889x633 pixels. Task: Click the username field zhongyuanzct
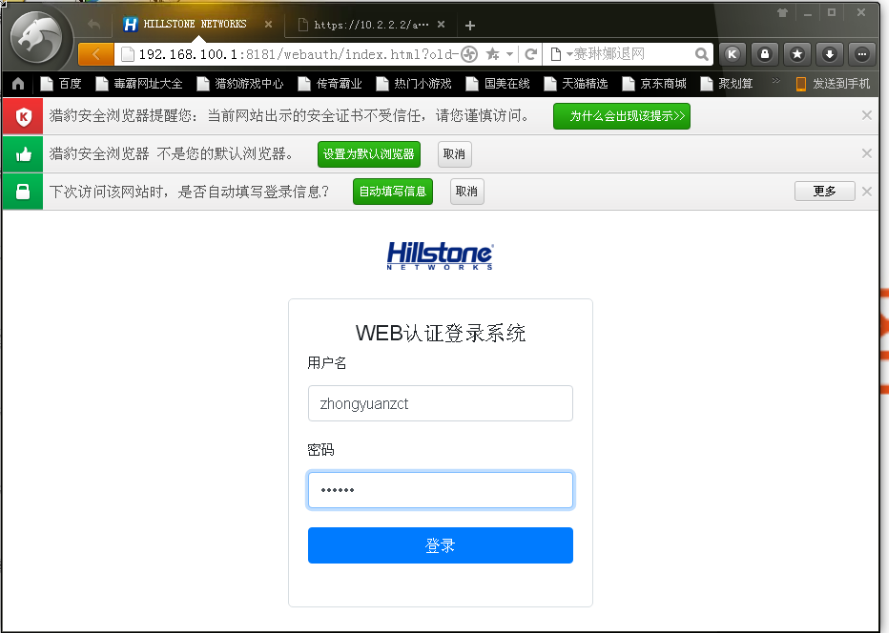440,403
